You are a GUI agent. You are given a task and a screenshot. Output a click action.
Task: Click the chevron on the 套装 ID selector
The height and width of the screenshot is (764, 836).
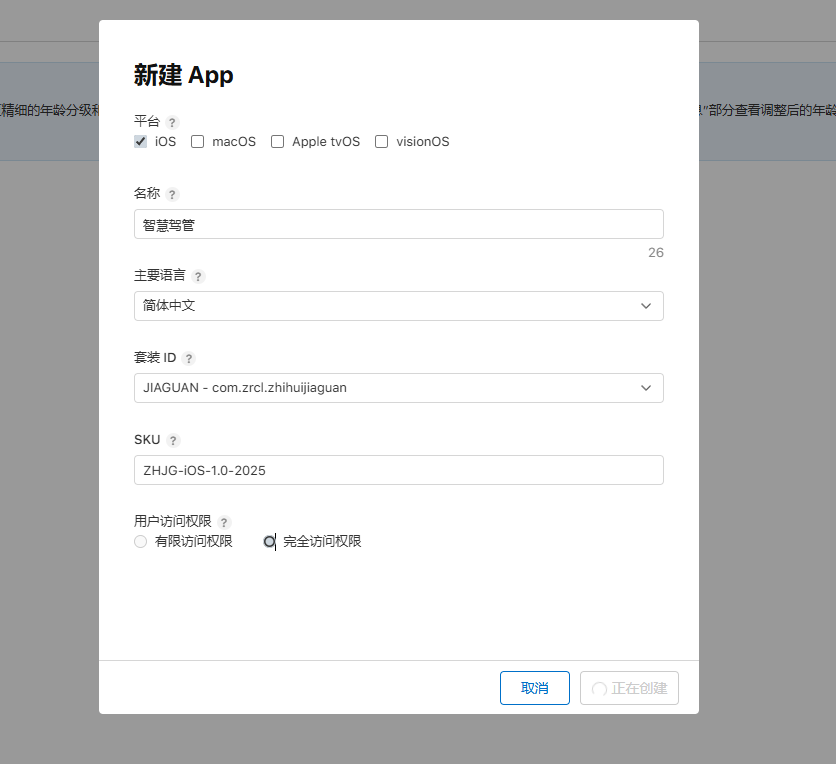[x=647, y=388]
